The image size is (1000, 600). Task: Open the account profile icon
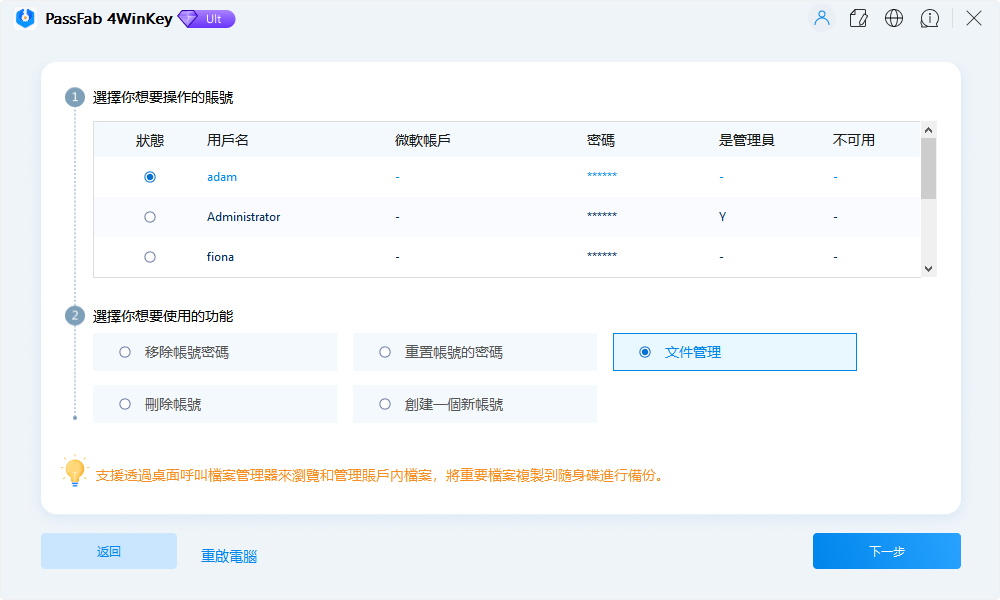click(821, 17)
